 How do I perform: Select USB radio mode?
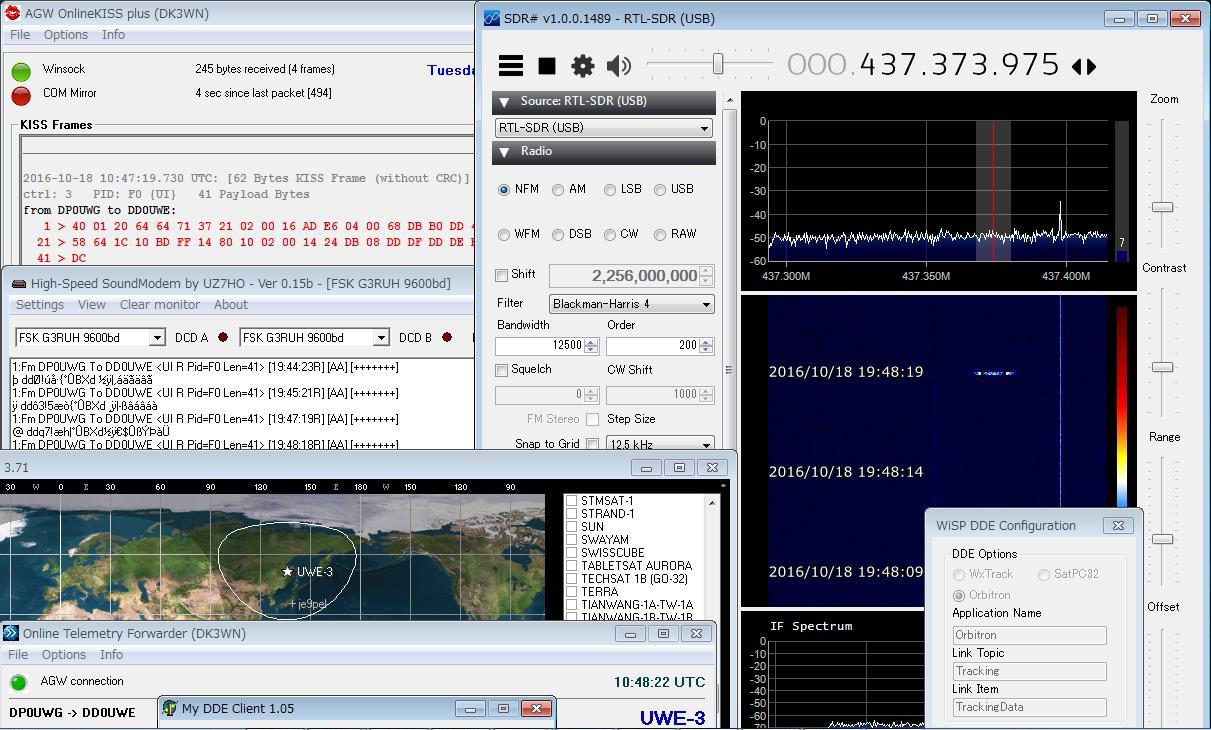[x=660, y=190]
